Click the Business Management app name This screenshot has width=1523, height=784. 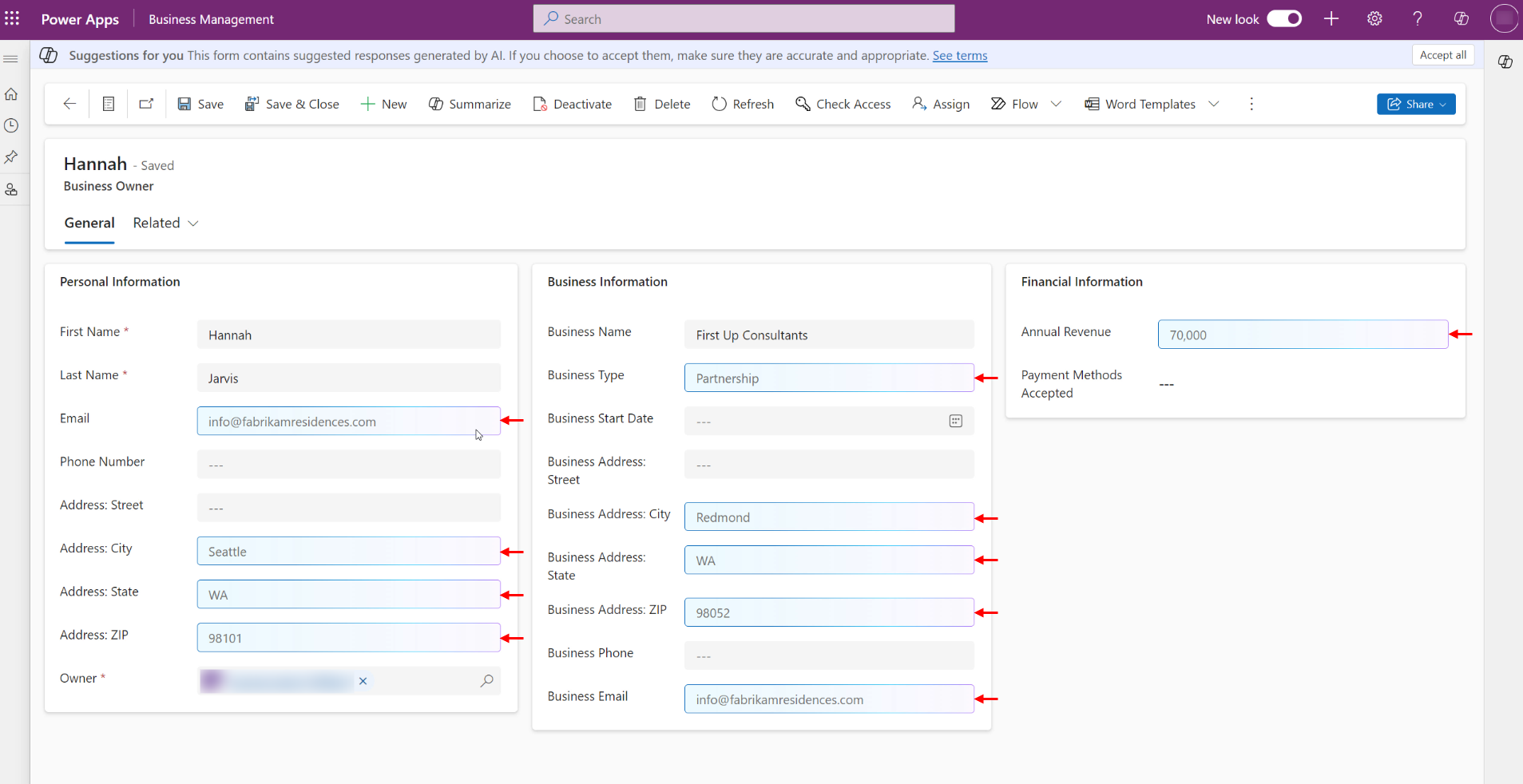[211, 19]
